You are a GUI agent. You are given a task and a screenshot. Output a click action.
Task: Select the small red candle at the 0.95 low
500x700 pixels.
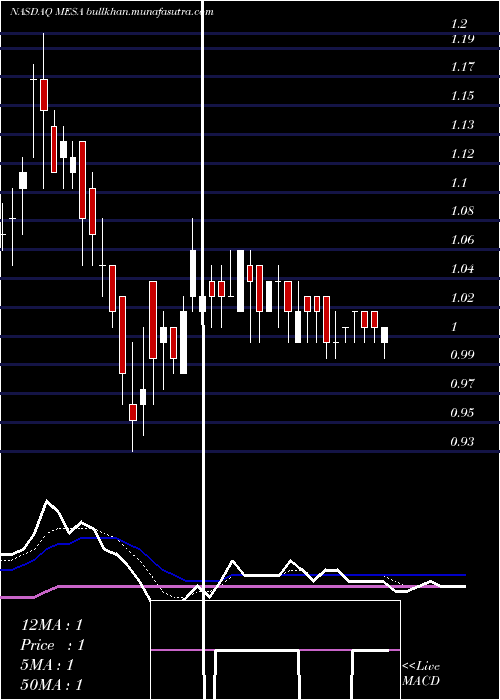point(133,412)
